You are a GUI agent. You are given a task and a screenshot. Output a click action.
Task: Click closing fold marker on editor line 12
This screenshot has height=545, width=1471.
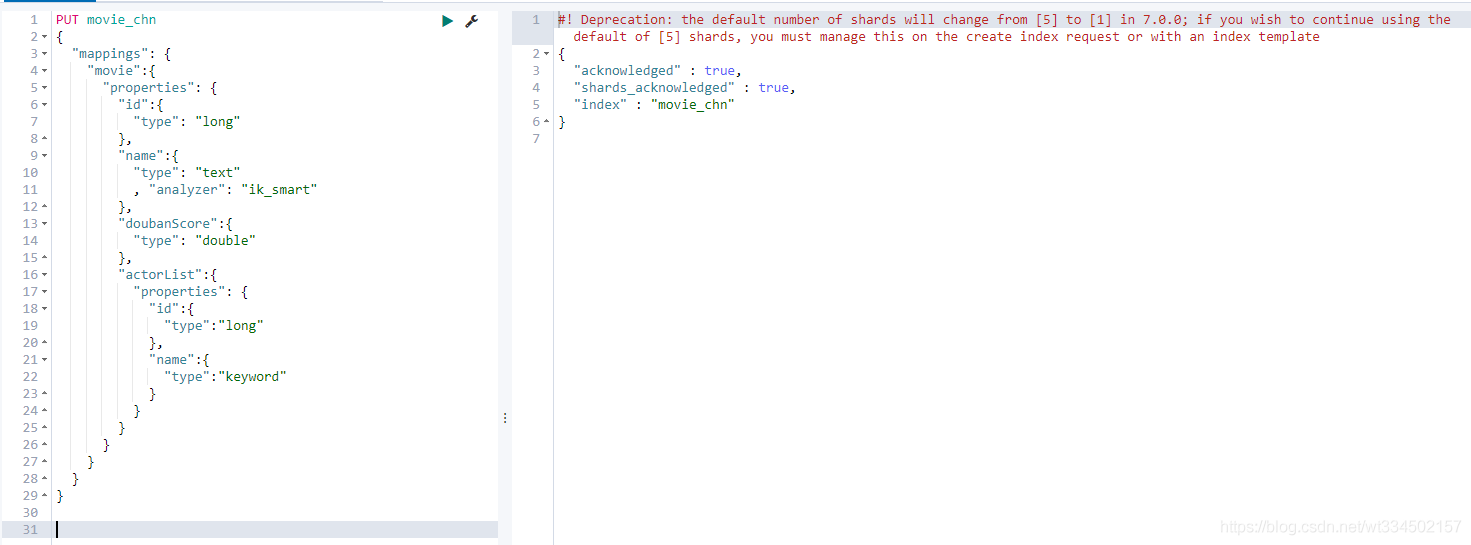click(x=45, y=207)
